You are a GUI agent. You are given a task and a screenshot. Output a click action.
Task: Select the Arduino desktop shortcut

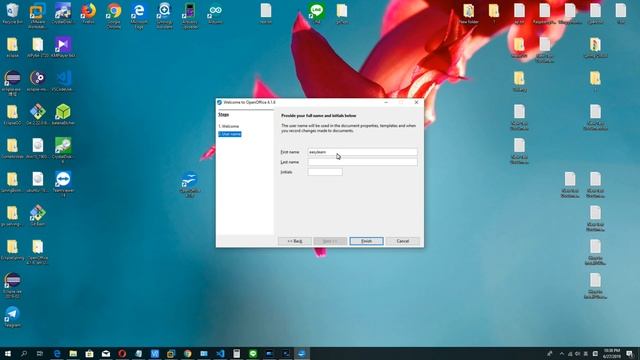215,13
